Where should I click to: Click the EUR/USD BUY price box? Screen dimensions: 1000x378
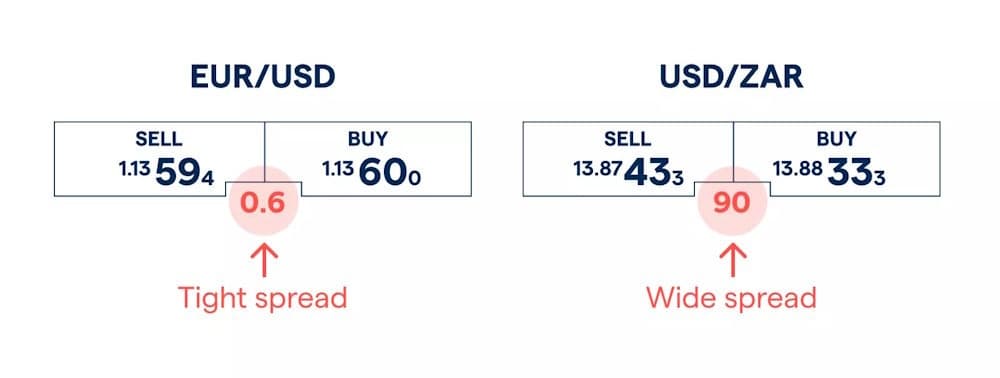tap(368, 159)
